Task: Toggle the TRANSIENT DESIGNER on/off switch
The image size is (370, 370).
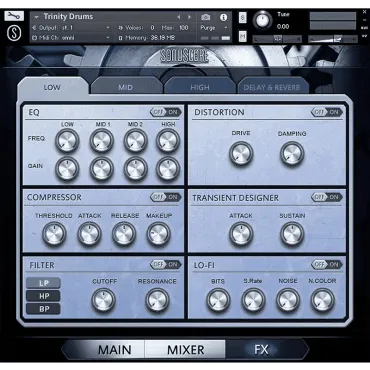Action: pyautogui.click(x=327, y=197)
